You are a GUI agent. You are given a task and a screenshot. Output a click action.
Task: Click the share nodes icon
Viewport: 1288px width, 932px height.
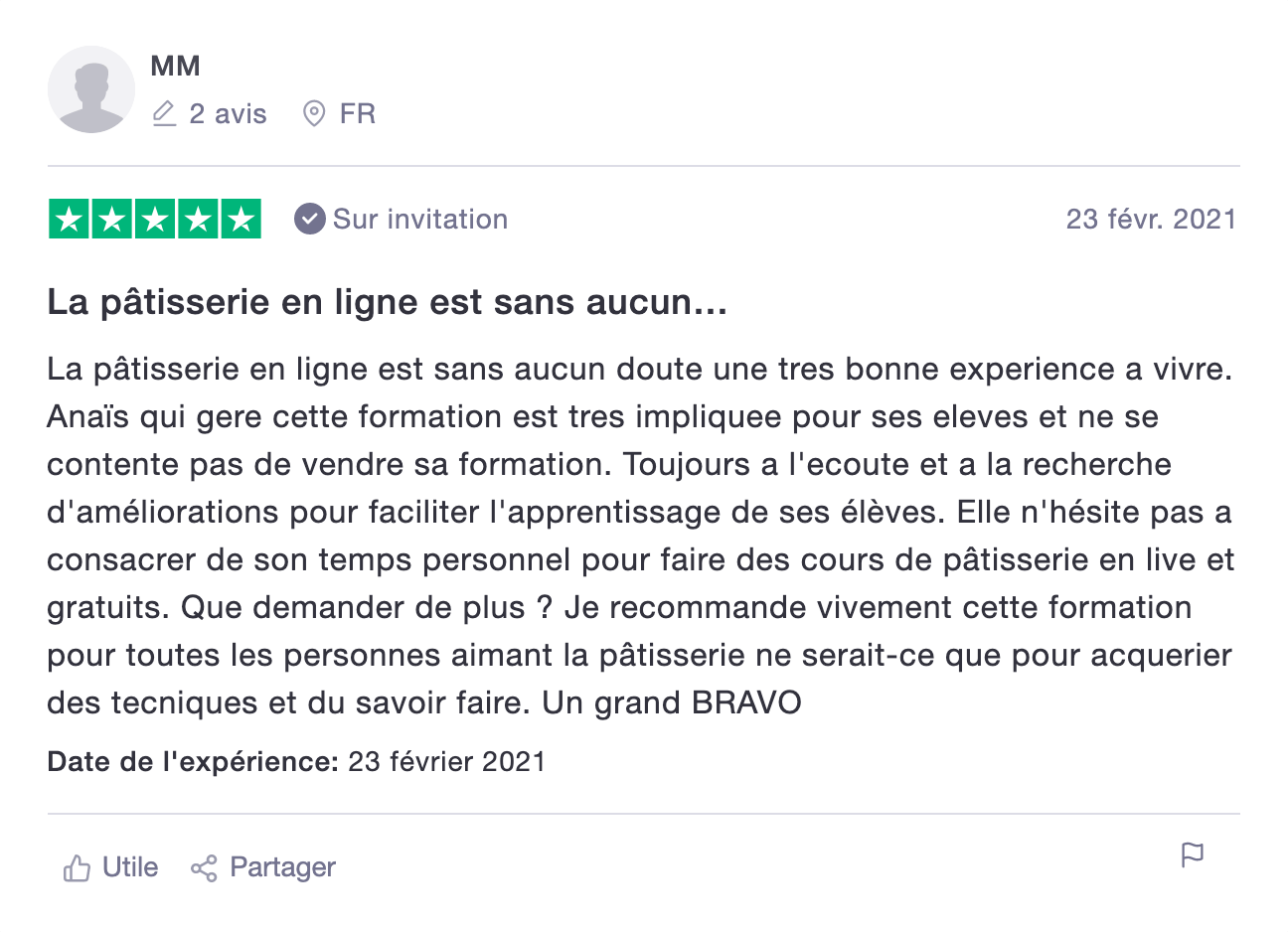pos(204,868)
